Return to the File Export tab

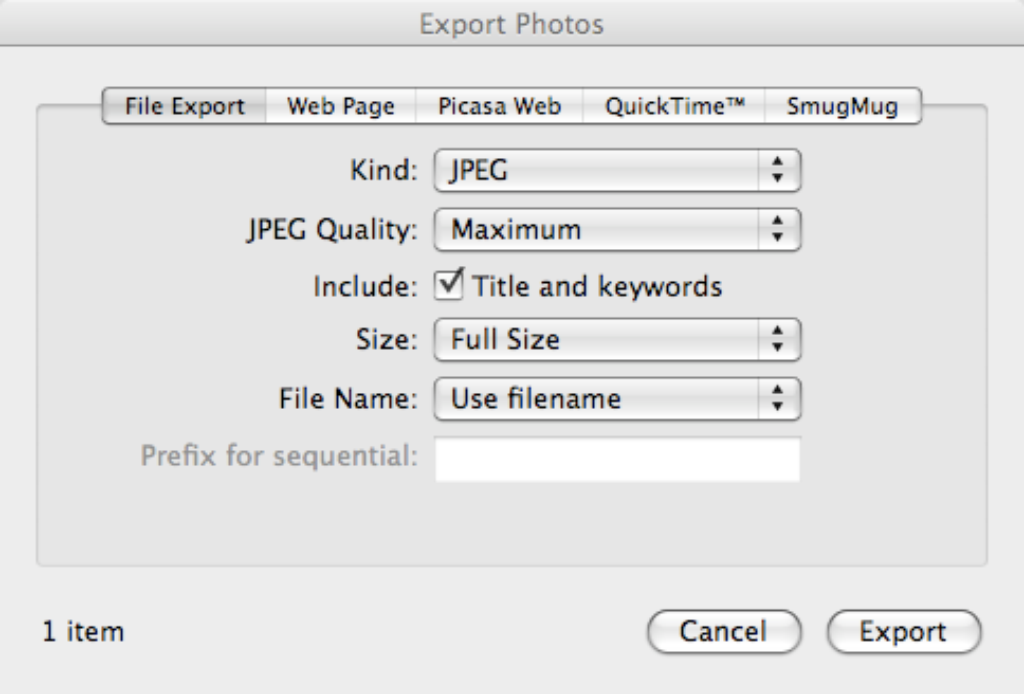(x=183, y=106)
